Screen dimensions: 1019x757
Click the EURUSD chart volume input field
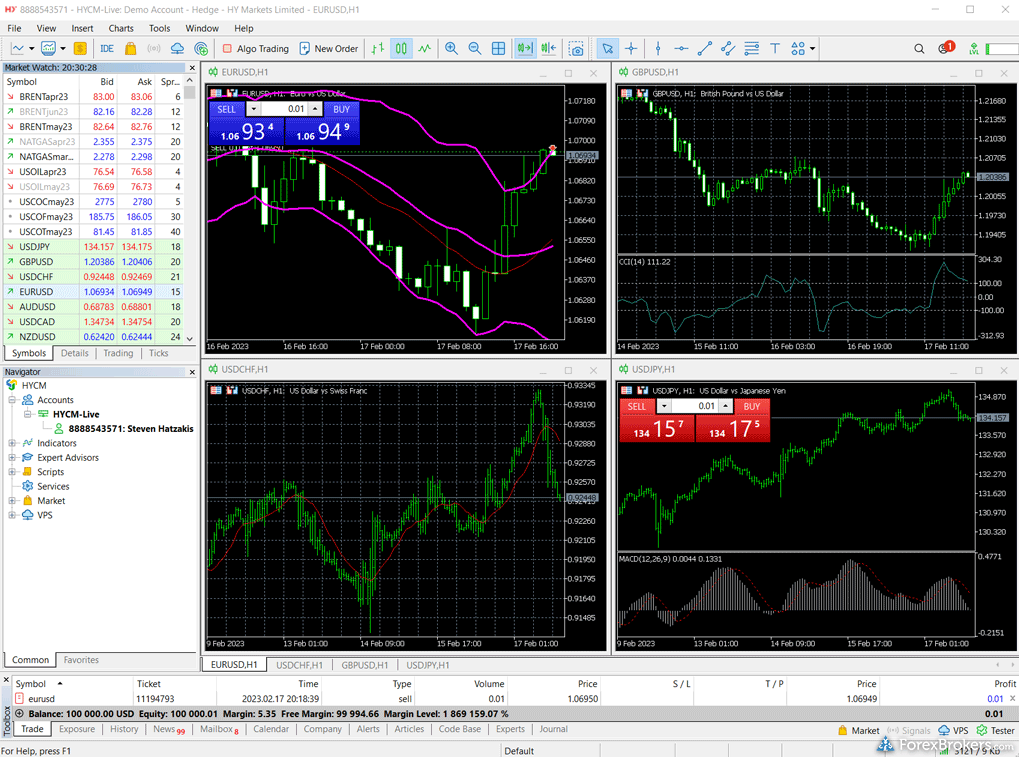(x=284, y=109)
